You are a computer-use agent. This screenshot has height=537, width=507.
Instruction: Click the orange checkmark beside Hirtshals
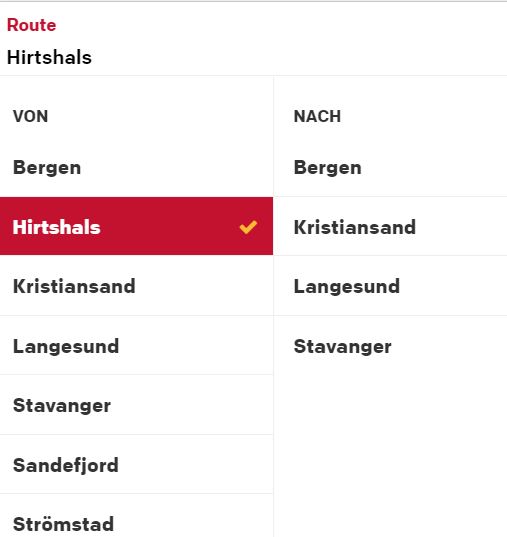[248, 227]
